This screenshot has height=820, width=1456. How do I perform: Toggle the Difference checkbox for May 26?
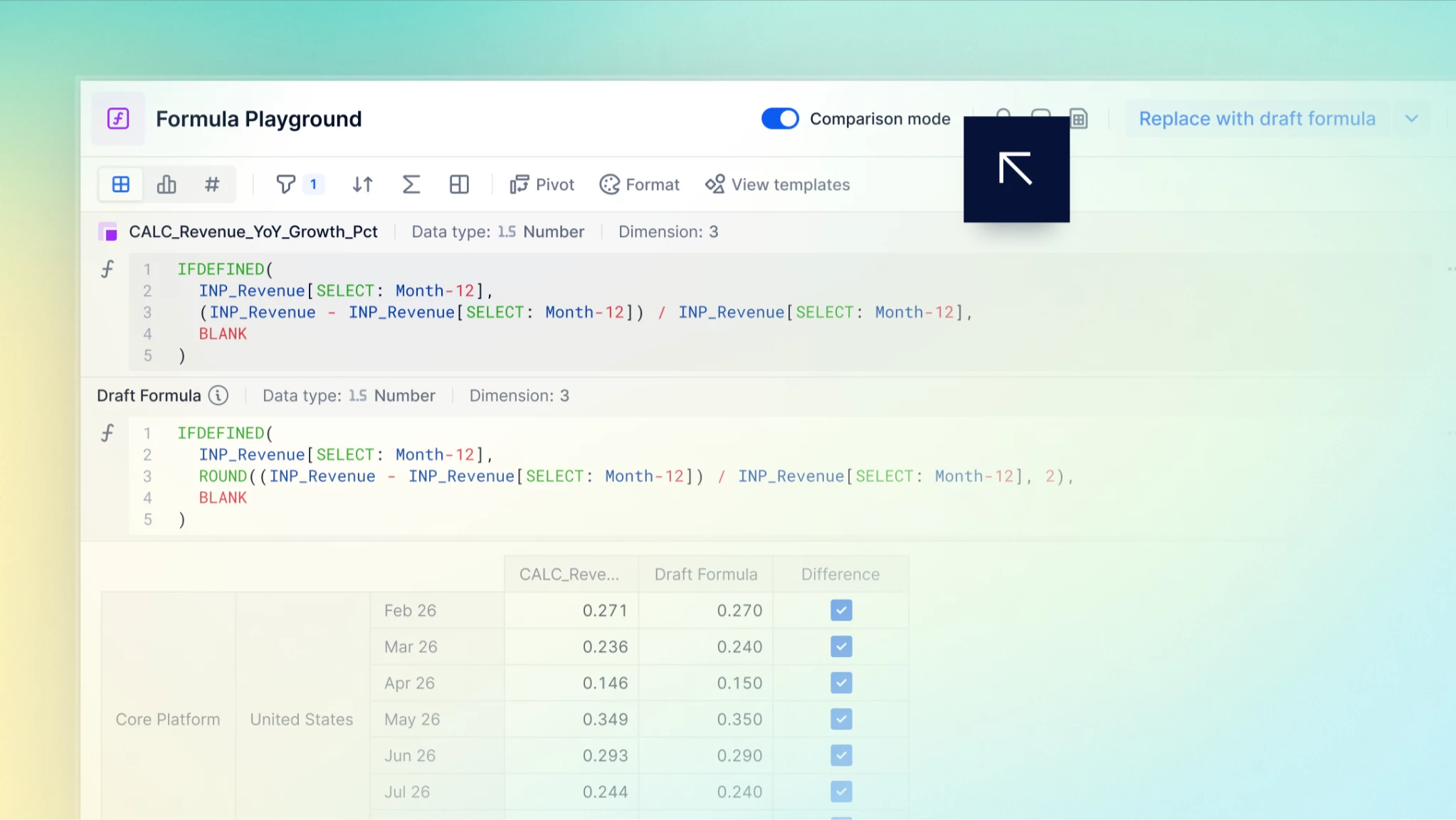841,719
